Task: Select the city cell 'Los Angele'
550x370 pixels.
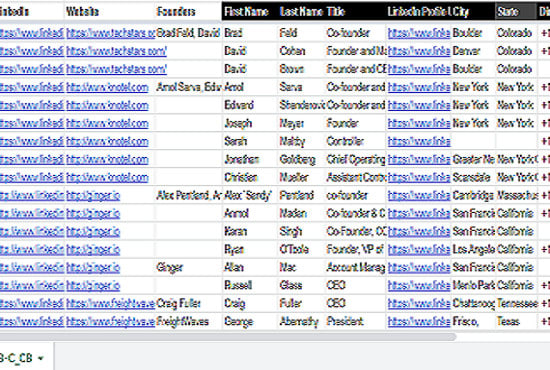Action: pos(474,250)
